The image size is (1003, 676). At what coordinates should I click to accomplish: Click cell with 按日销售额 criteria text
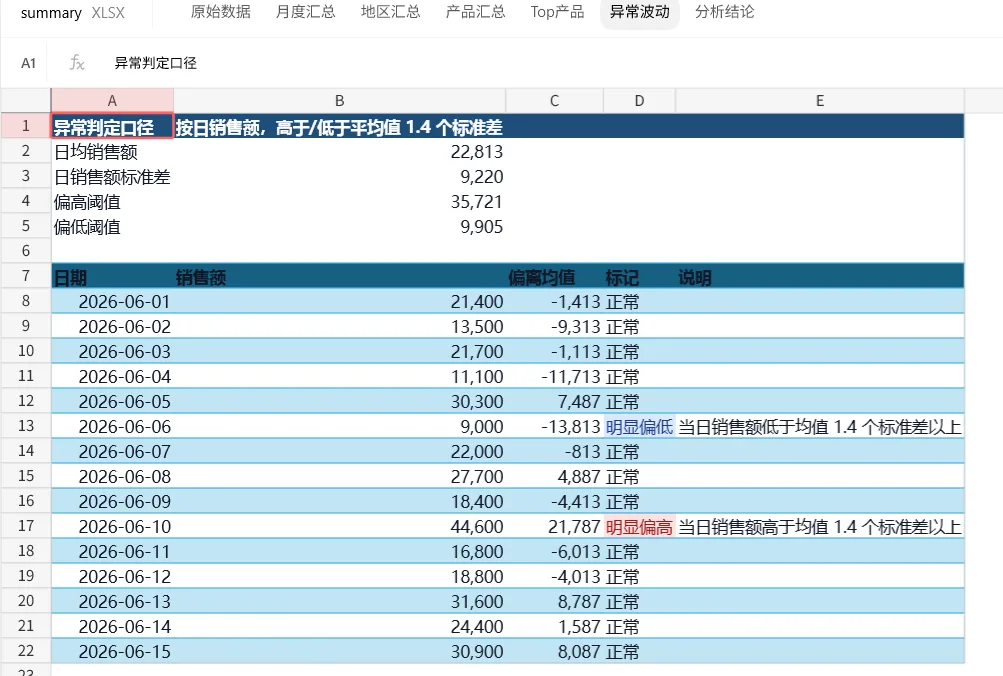340,127
